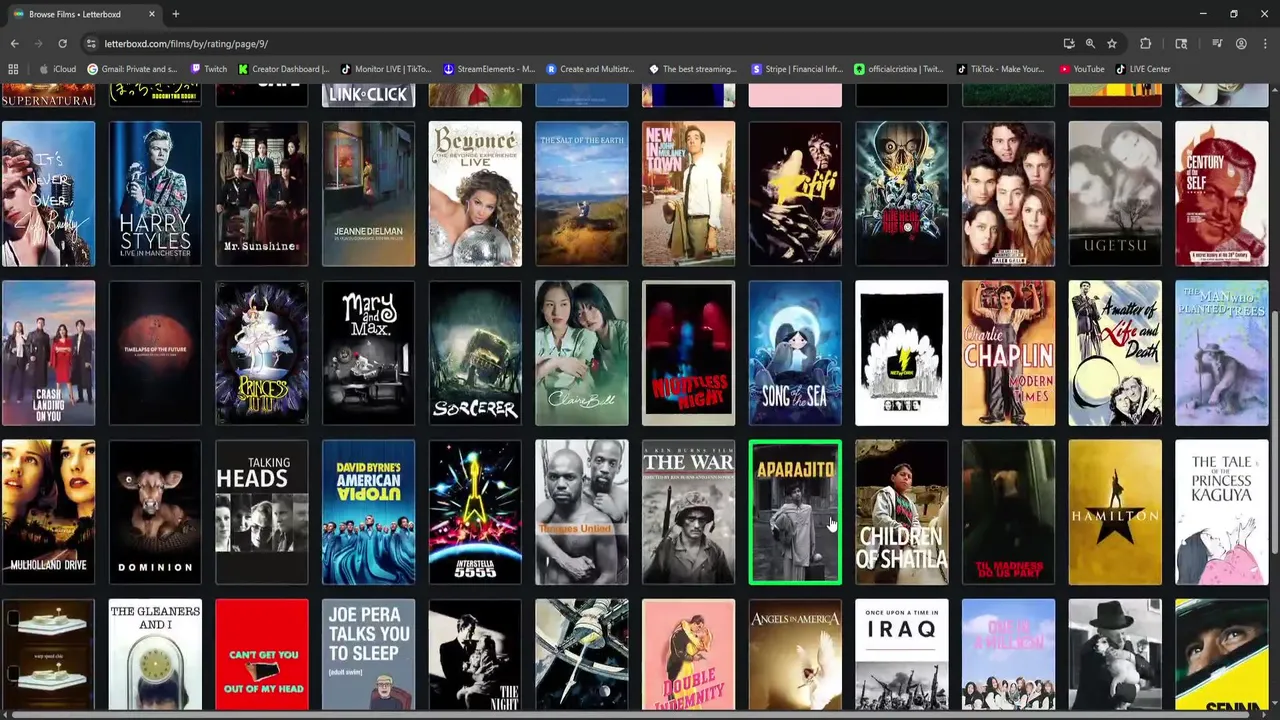Open the New in Town poster
Screen dimensions: 1280x720
click(688, 194)
